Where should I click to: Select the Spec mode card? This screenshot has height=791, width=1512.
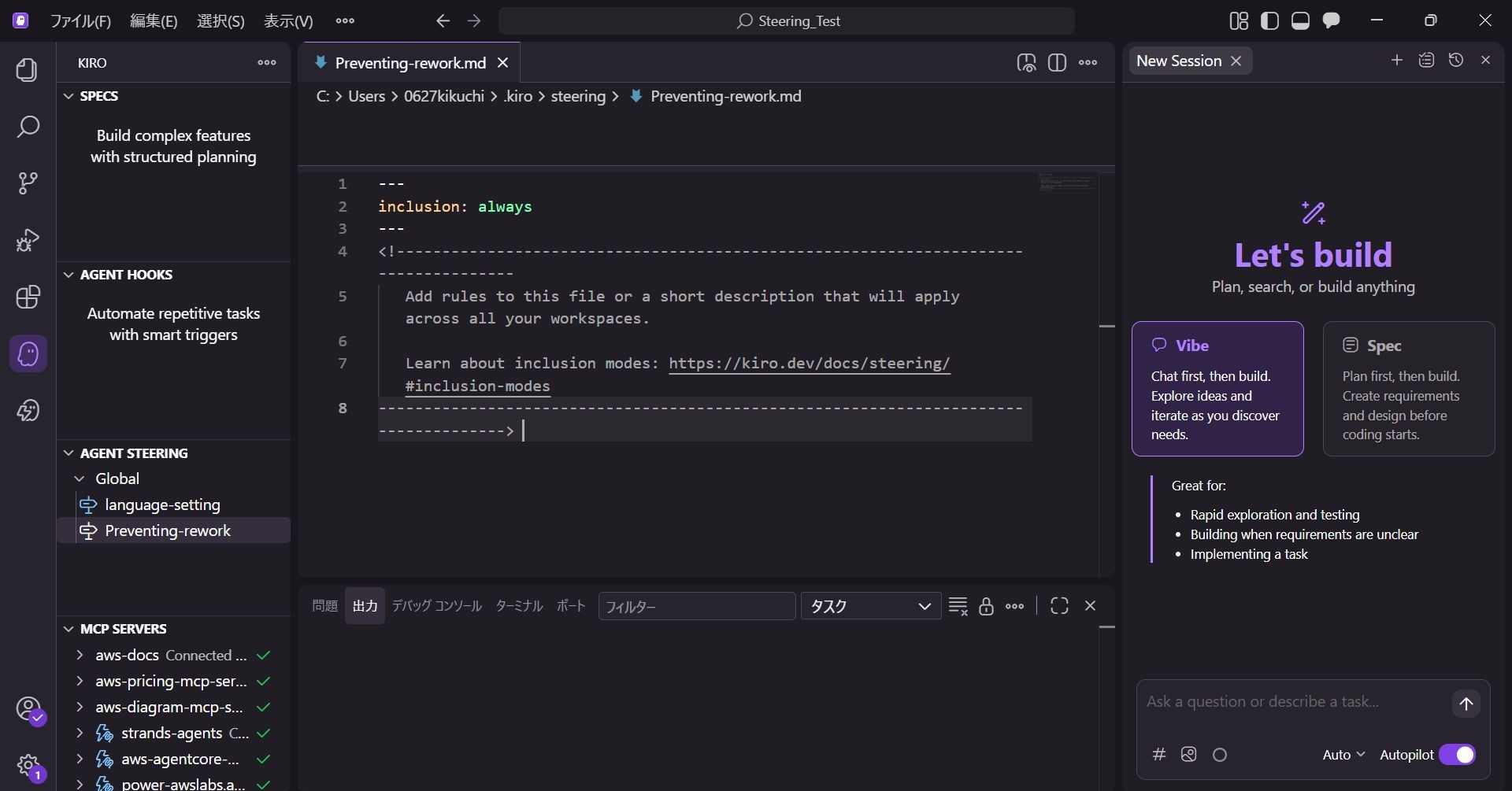pos(1408,388)
